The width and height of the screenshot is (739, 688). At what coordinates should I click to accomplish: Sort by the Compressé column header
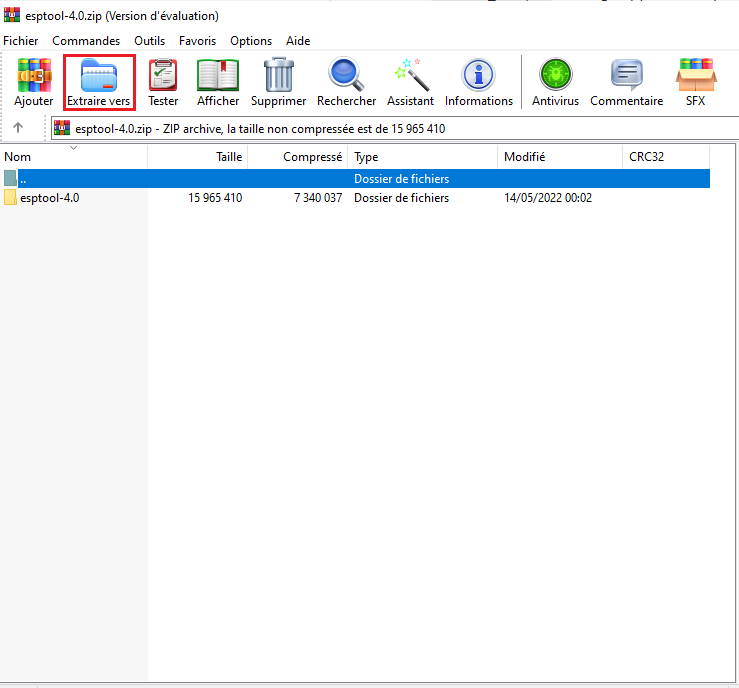(x=297, y=157)
